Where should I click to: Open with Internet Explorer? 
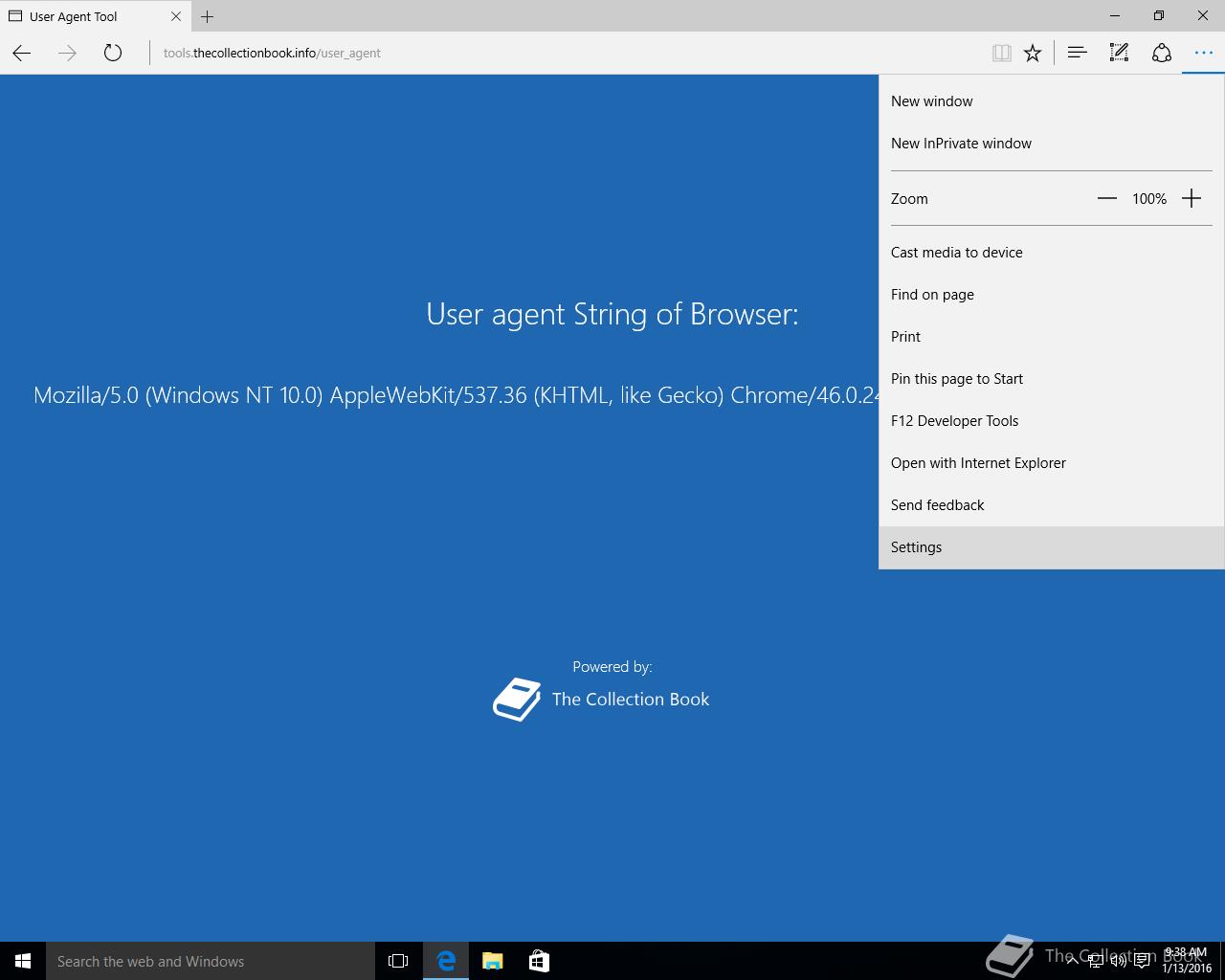coord(1051,463)
